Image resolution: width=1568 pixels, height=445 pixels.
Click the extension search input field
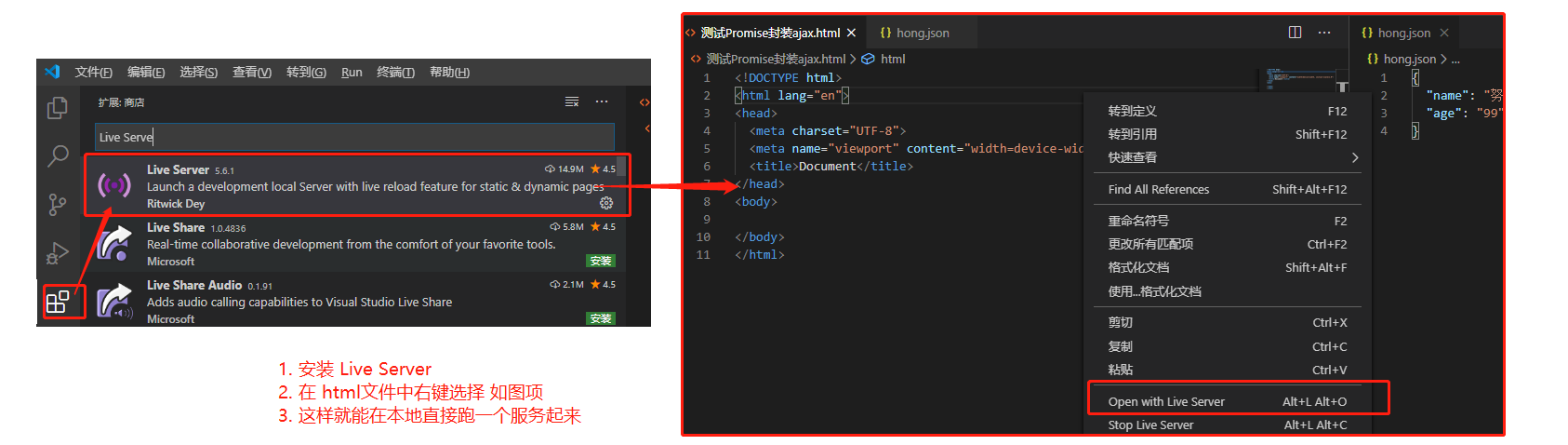pos(353,137)
